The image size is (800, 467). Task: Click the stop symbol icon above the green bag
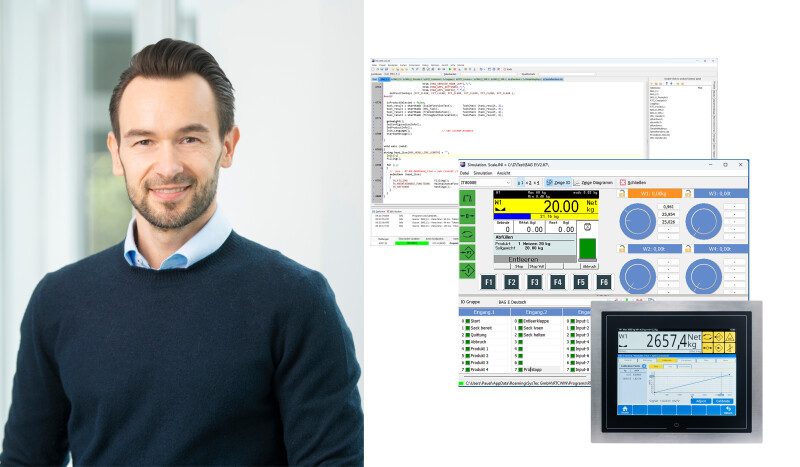[x=587, y=227]
